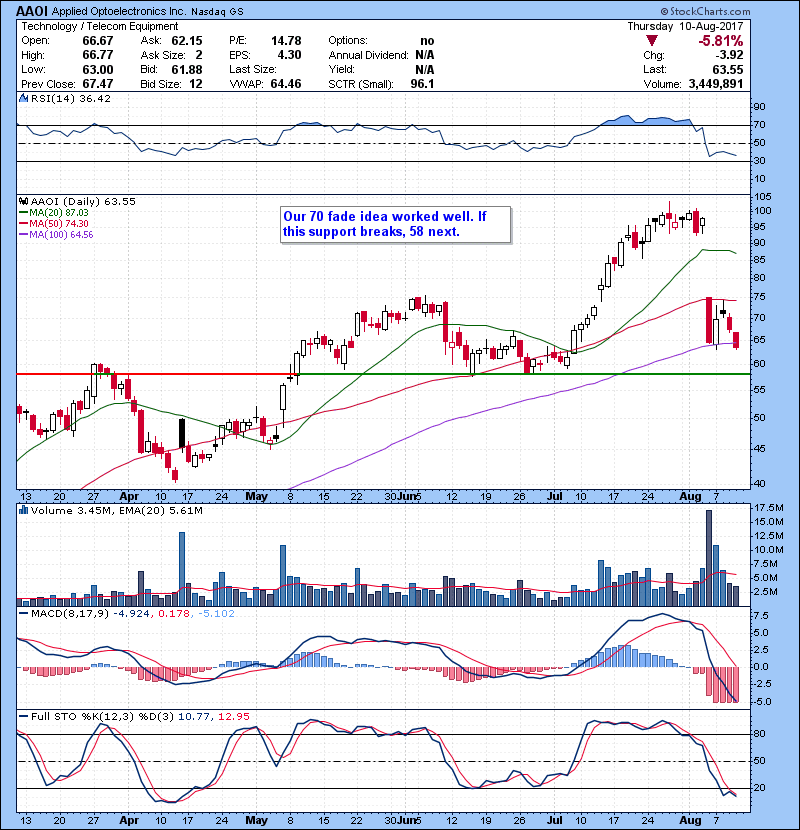Click the red MACD signal value 0.178
800x830 pixels.
tap(174, 614)
